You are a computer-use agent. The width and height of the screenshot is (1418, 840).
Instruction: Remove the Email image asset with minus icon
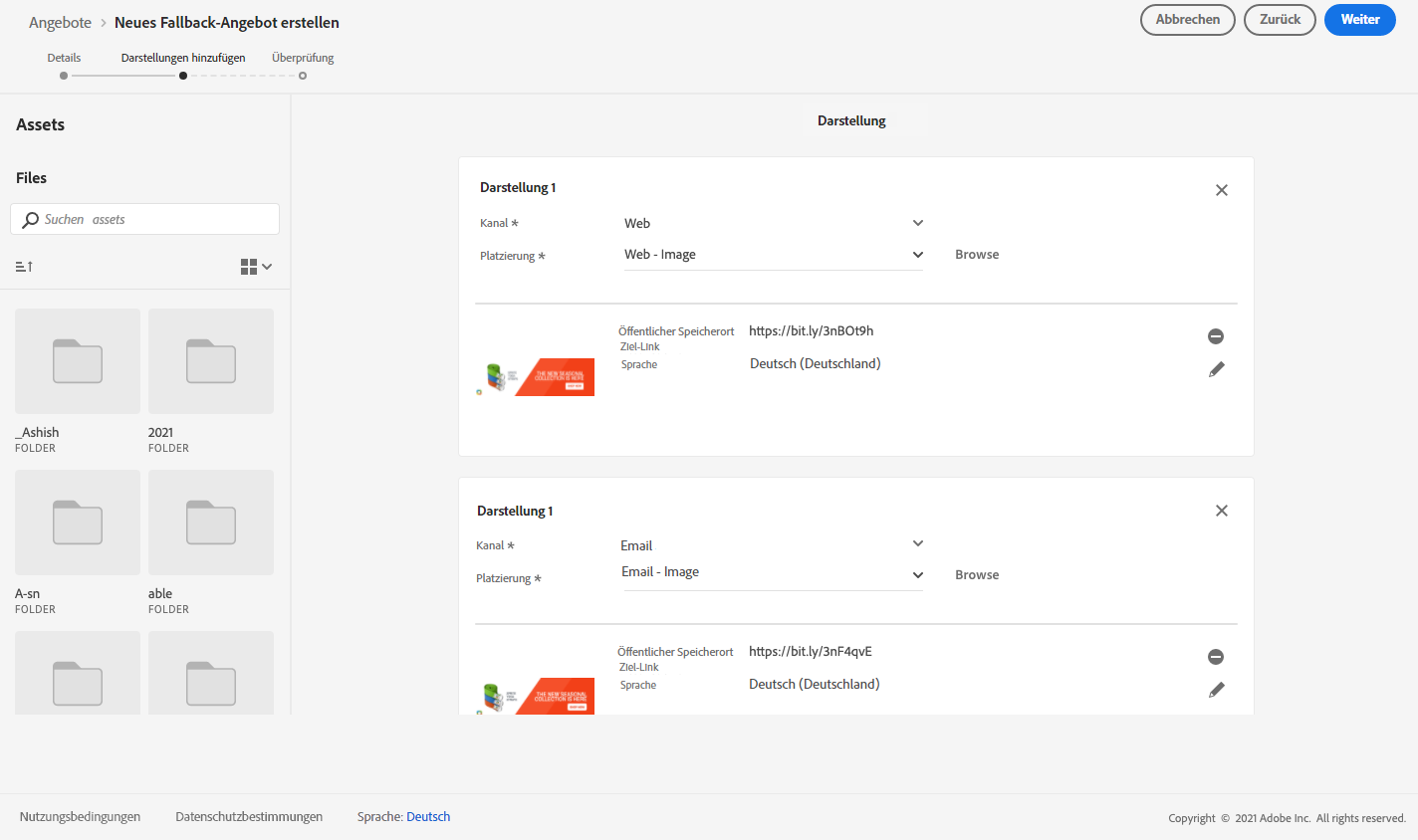point(1216,657)
